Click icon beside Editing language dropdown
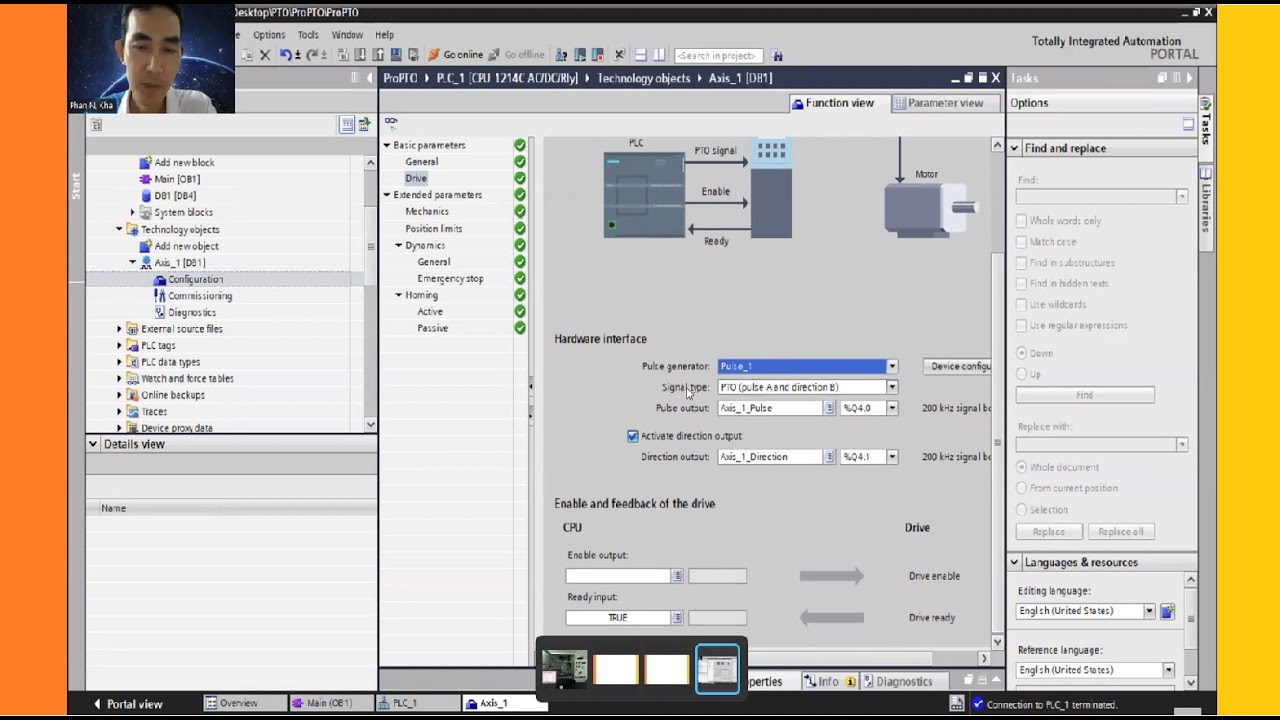1280x720 pixels. coord(1167,611)
